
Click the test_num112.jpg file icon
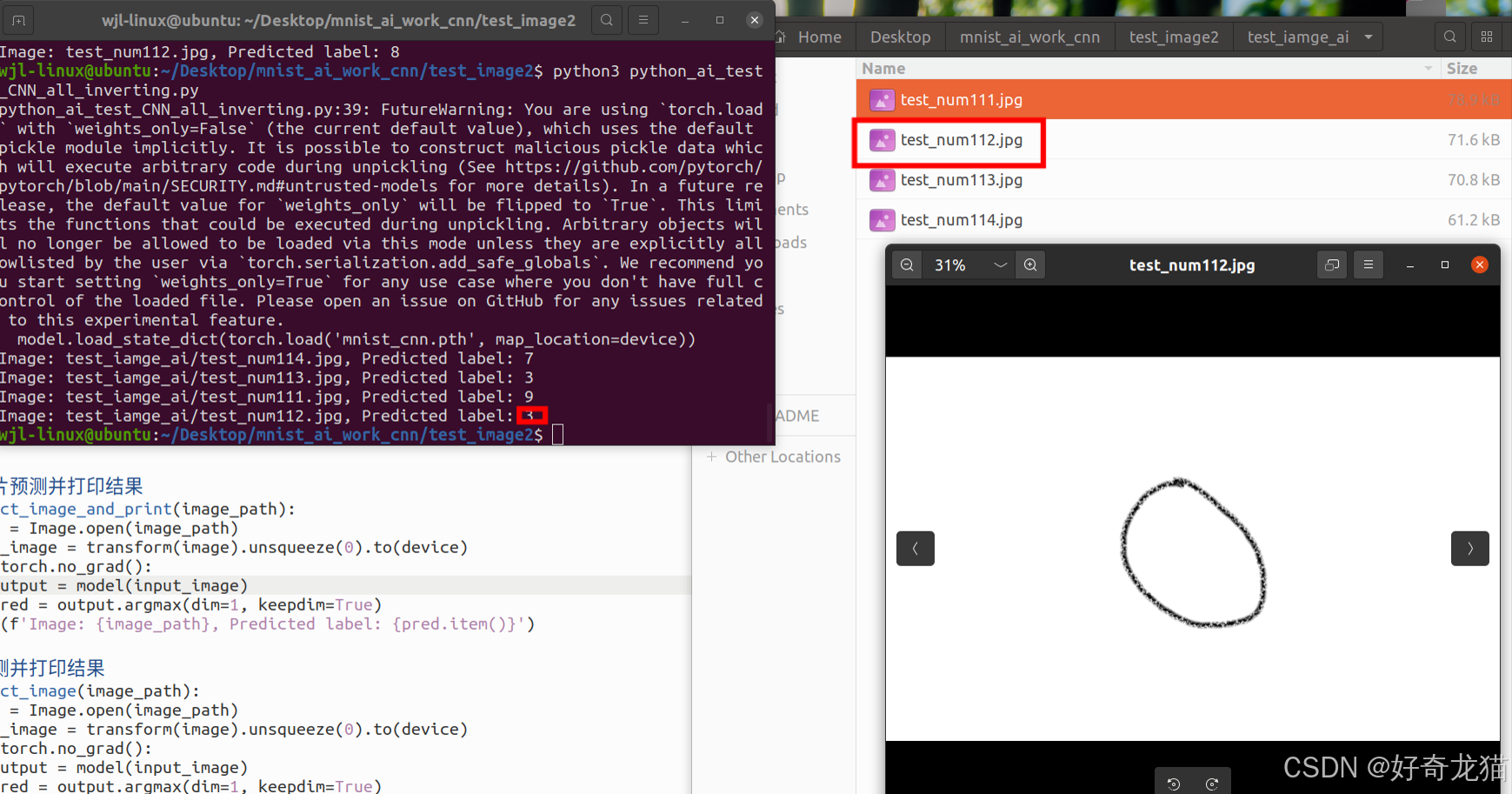882,140
